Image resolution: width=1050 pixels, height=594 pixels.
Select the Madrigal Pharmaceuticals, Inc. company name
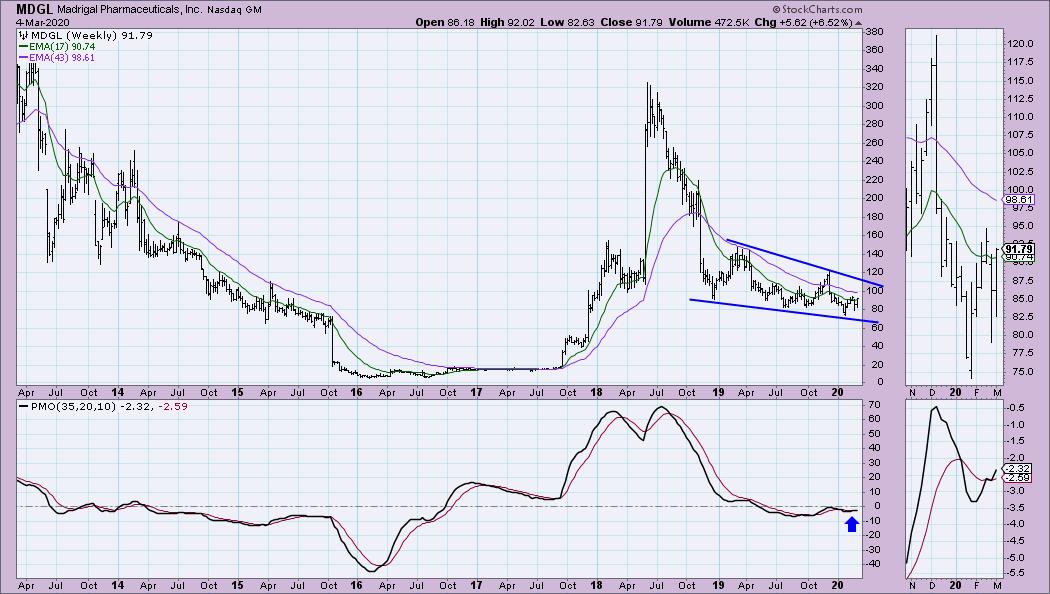[129, 10]
